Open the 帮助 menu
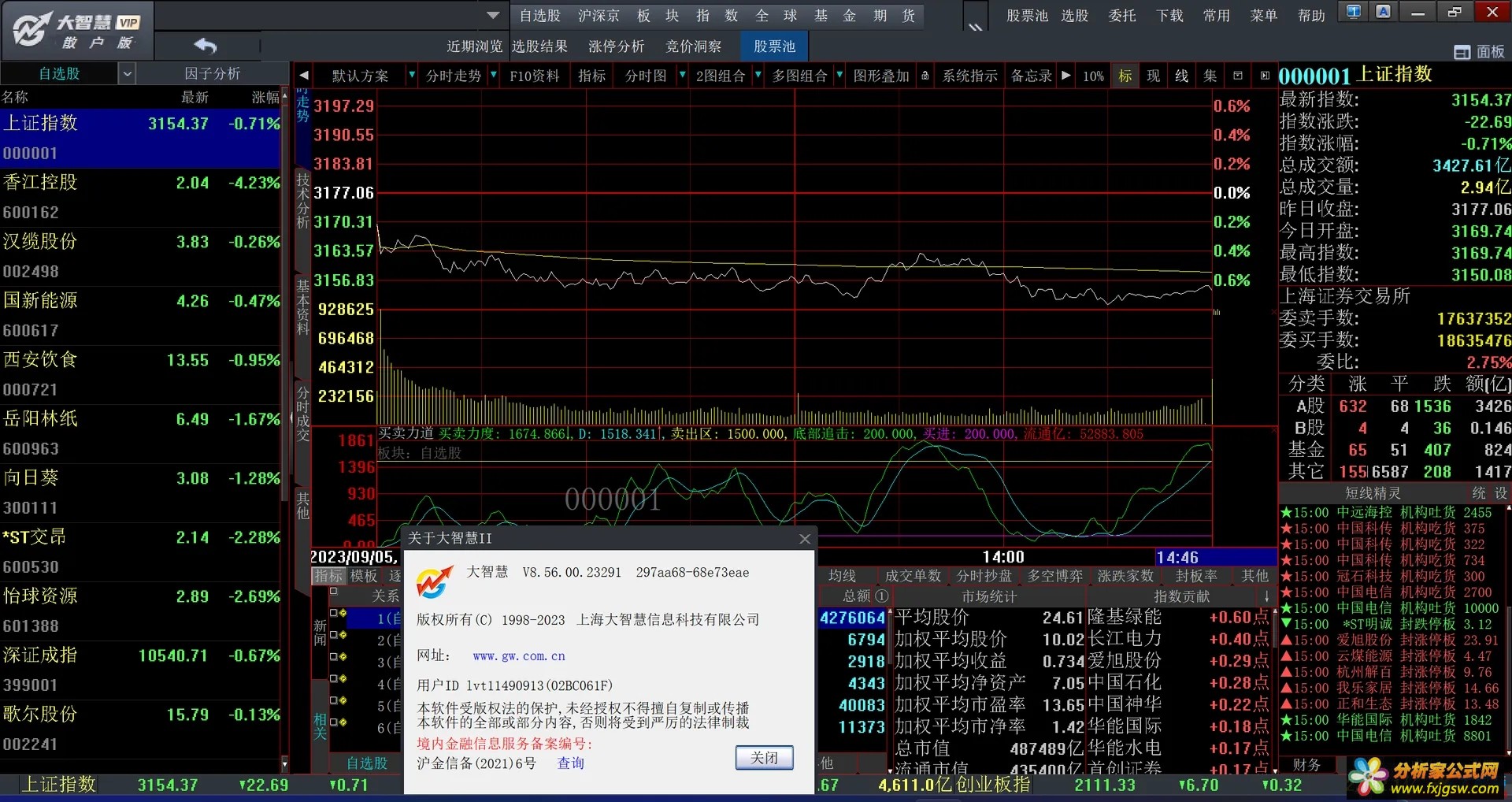This screenshot has width=1512, height=802. click(x=1311, y=16)
